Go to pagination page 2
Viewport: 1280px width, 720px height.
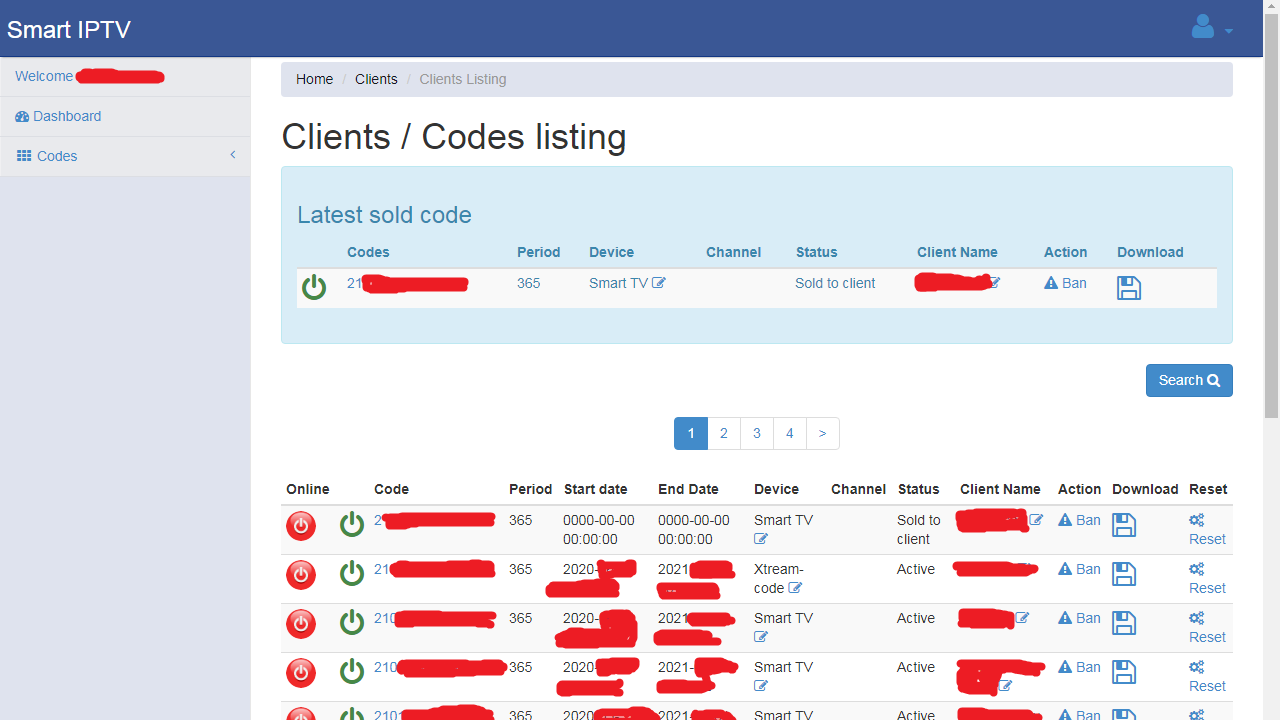tap(724, 433)
